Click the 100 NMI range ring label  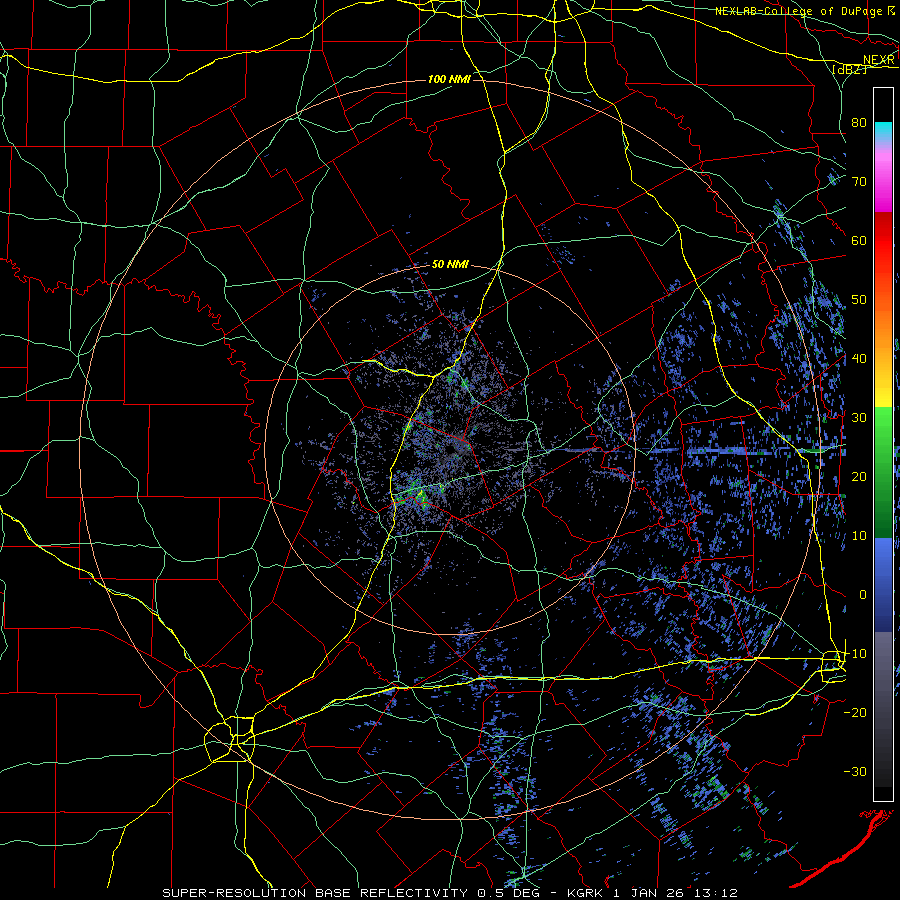(449, 79)
